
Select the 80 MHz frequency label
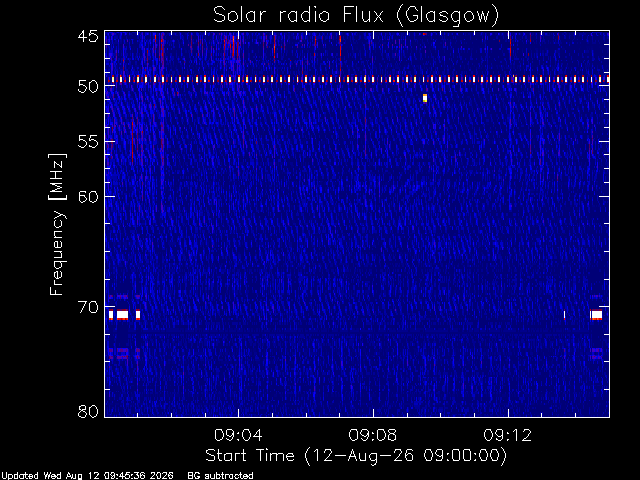[88, 411]
